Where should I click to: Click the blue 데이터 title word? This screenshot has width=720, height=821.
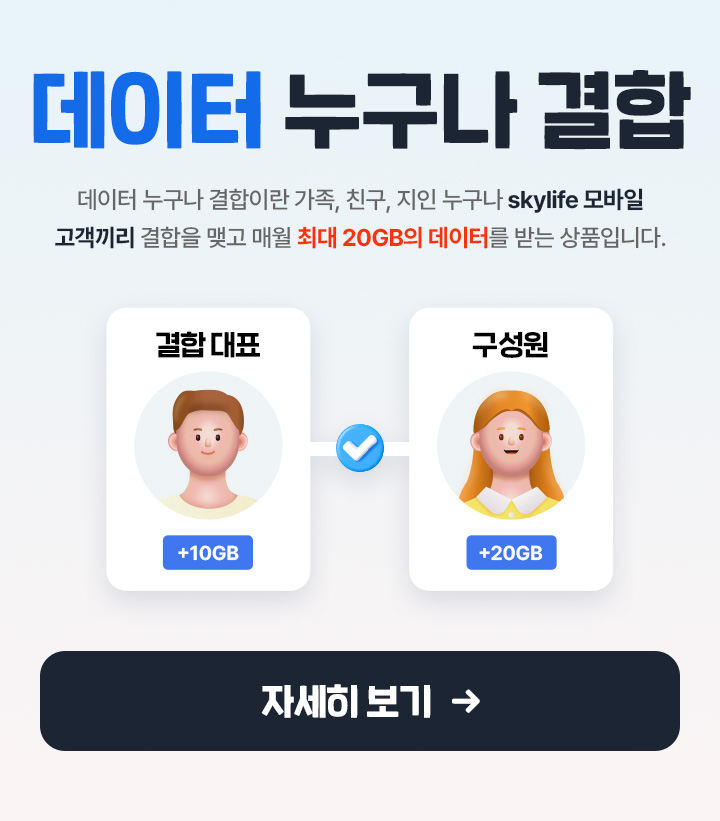coord(147,108)
